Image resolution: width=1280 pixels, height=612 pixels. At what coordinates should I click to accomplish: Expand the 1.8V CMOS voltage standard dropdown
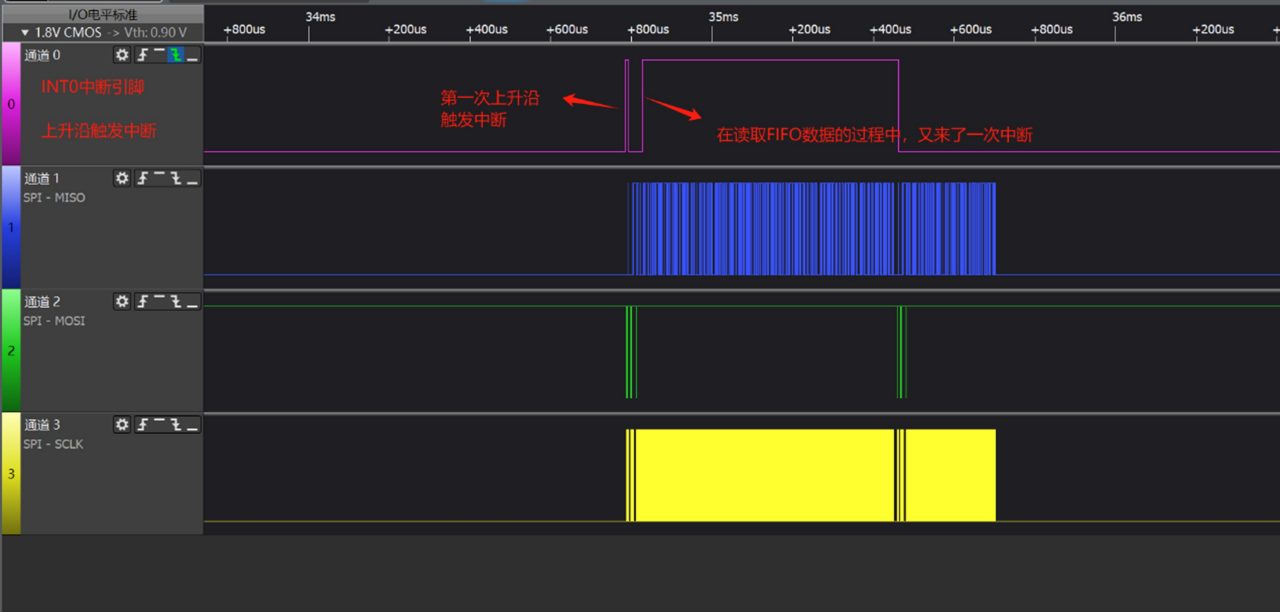[26, 32]
